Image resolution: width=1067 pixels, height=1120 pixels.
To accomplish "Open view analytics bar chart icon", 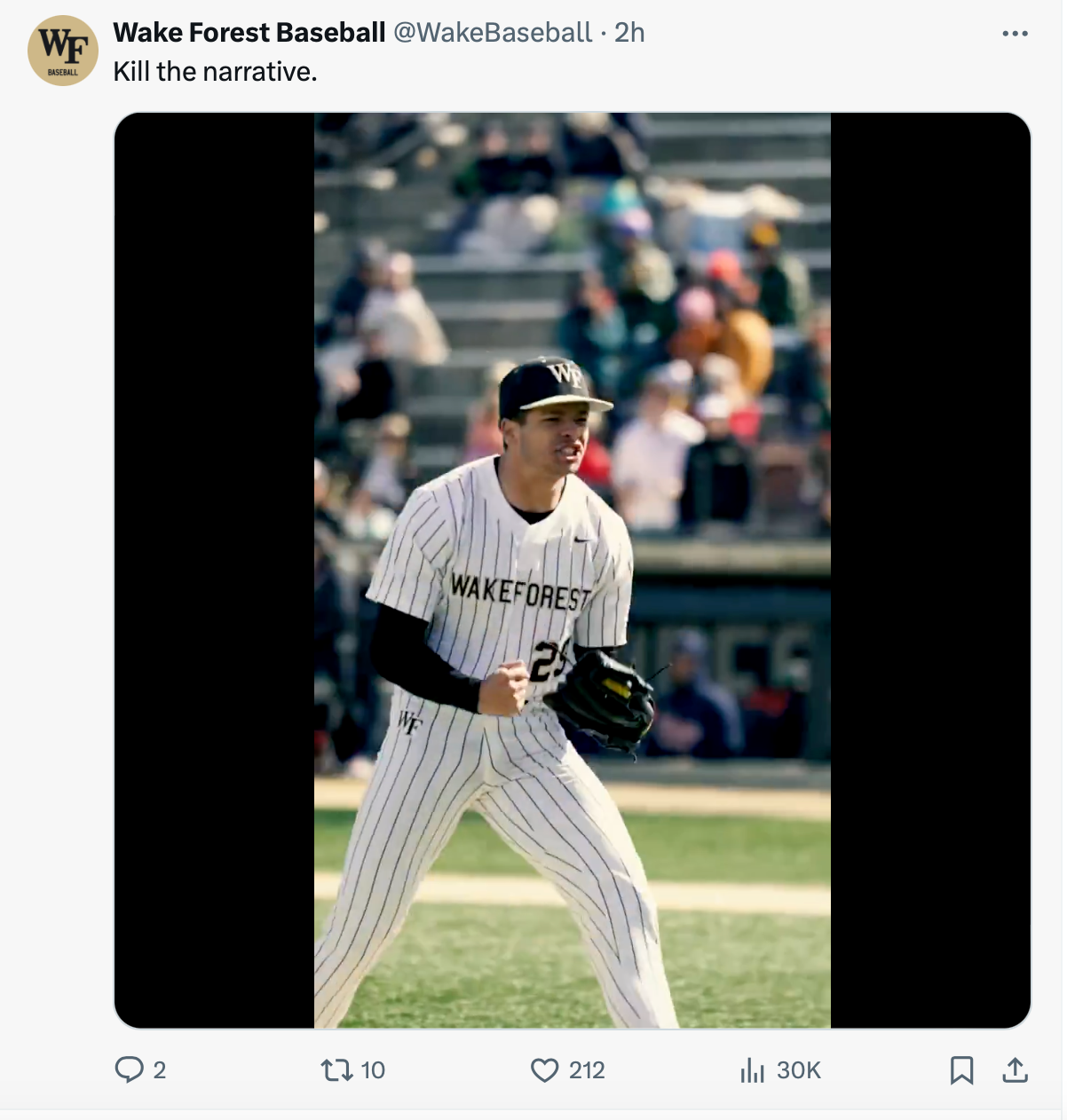I will click(752, 1070).
